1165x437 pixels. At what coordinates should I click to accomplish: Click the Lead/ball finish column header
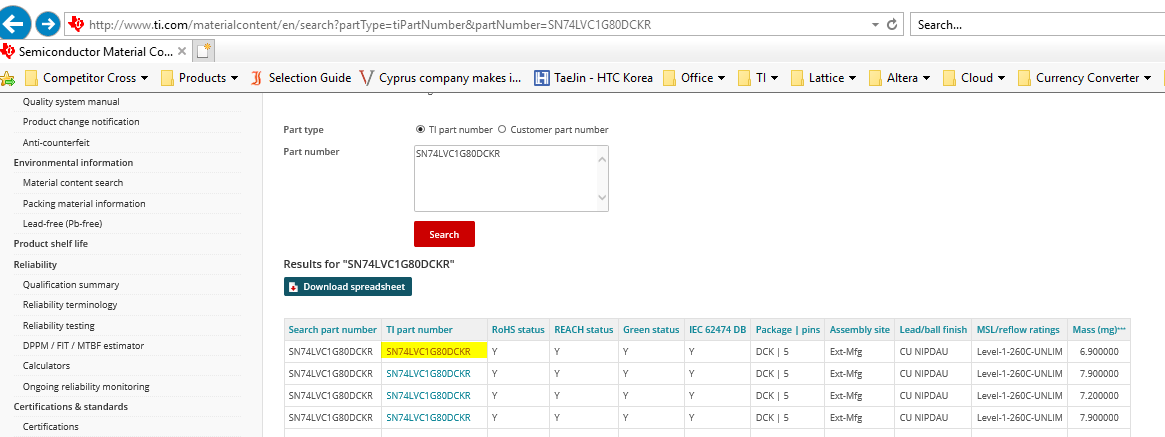coord(932,330)
